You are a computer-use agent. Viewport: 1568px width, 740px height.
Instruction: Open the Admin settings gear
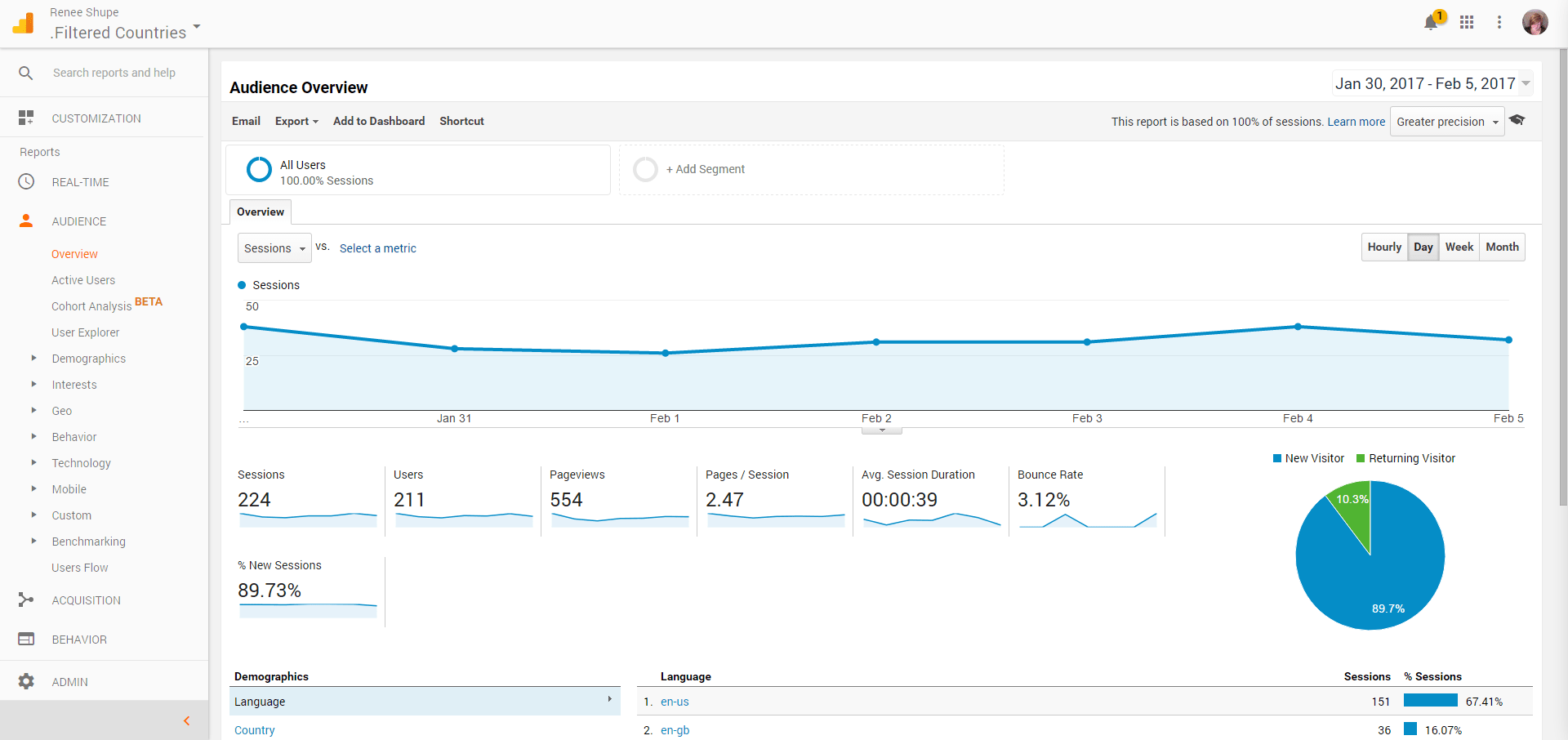tap(25, 681)
